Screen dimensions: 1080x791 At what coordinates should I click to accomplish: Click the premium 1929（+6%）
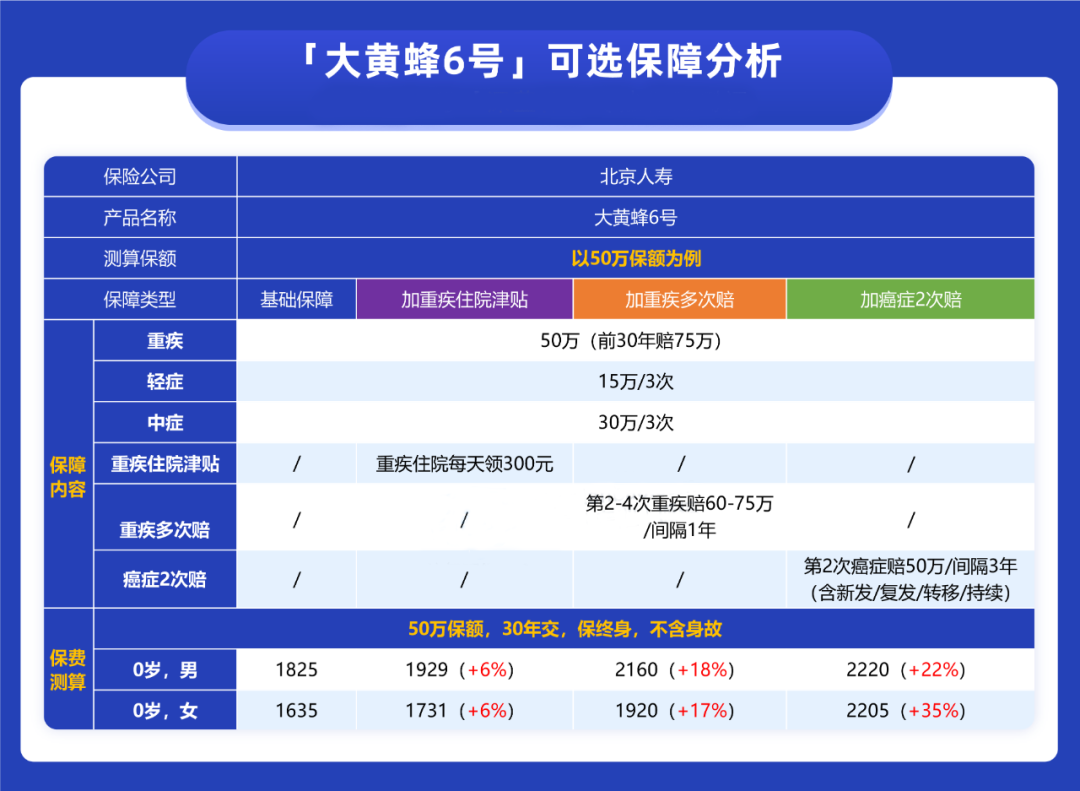[x=461, y=670]
